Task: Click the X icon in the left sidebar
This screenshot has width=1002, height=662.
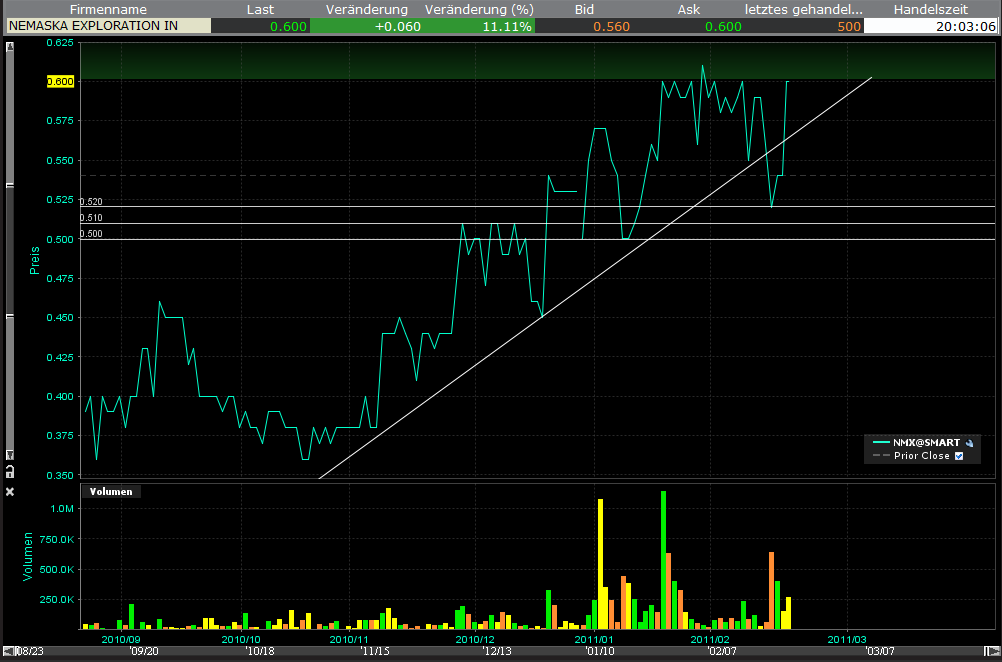Action: click(8, 491)
